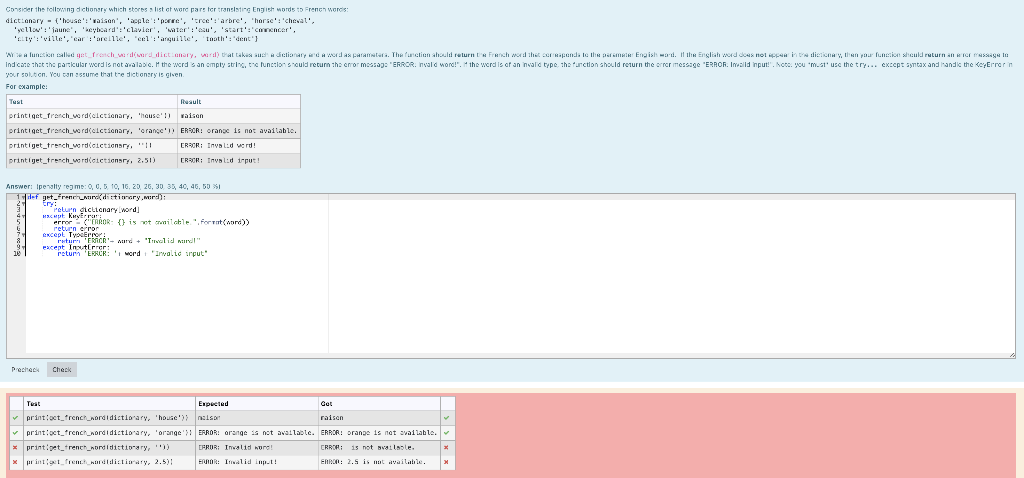
Task: Select Got cell 'ERROR: is not available.' in empty-string row
Action: [366, 447]
